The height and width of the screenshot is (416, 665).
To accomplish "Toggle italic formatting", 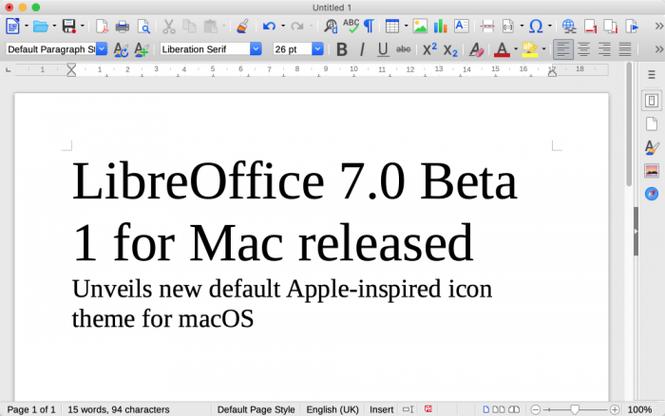I will click(362, 50).
